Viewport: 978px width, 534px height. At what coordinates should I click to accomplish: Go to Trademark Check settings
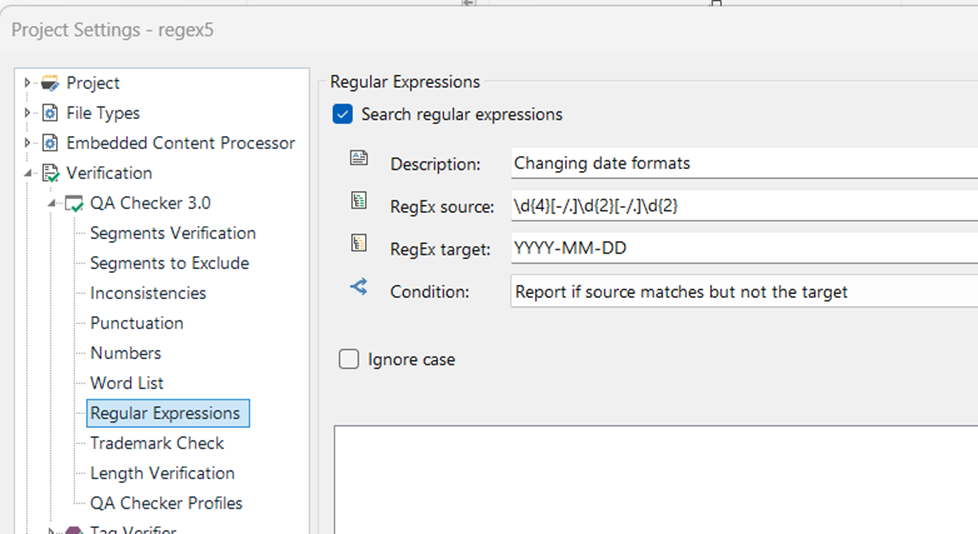157,443
